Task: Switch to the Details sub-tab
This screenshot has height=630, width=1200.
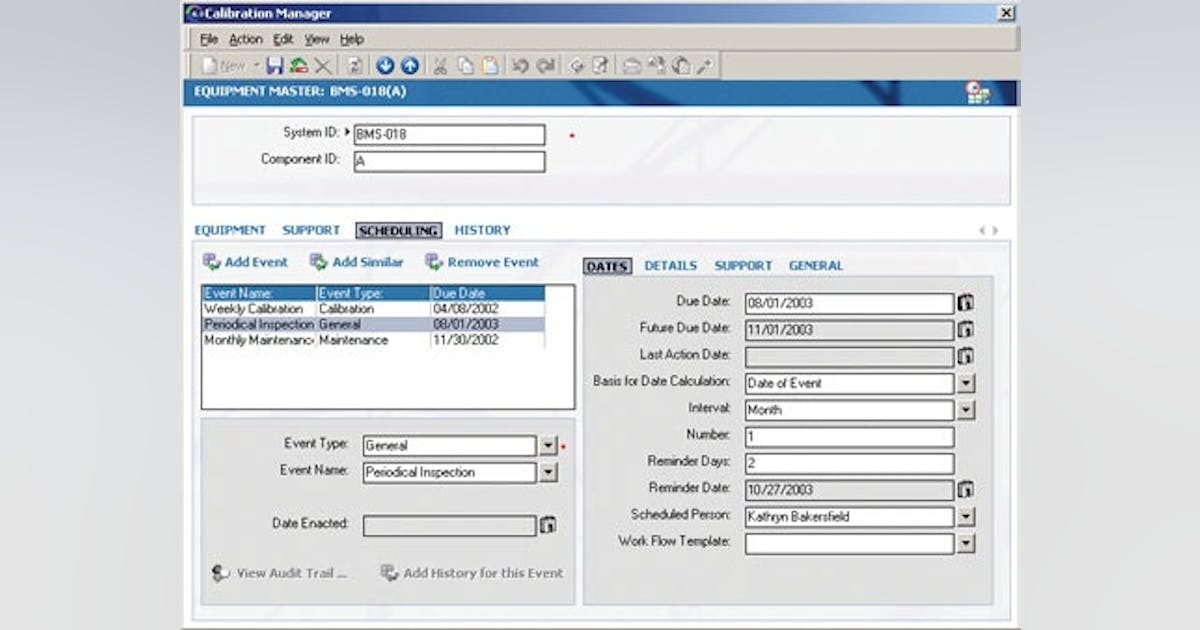Action: (670, 266)
